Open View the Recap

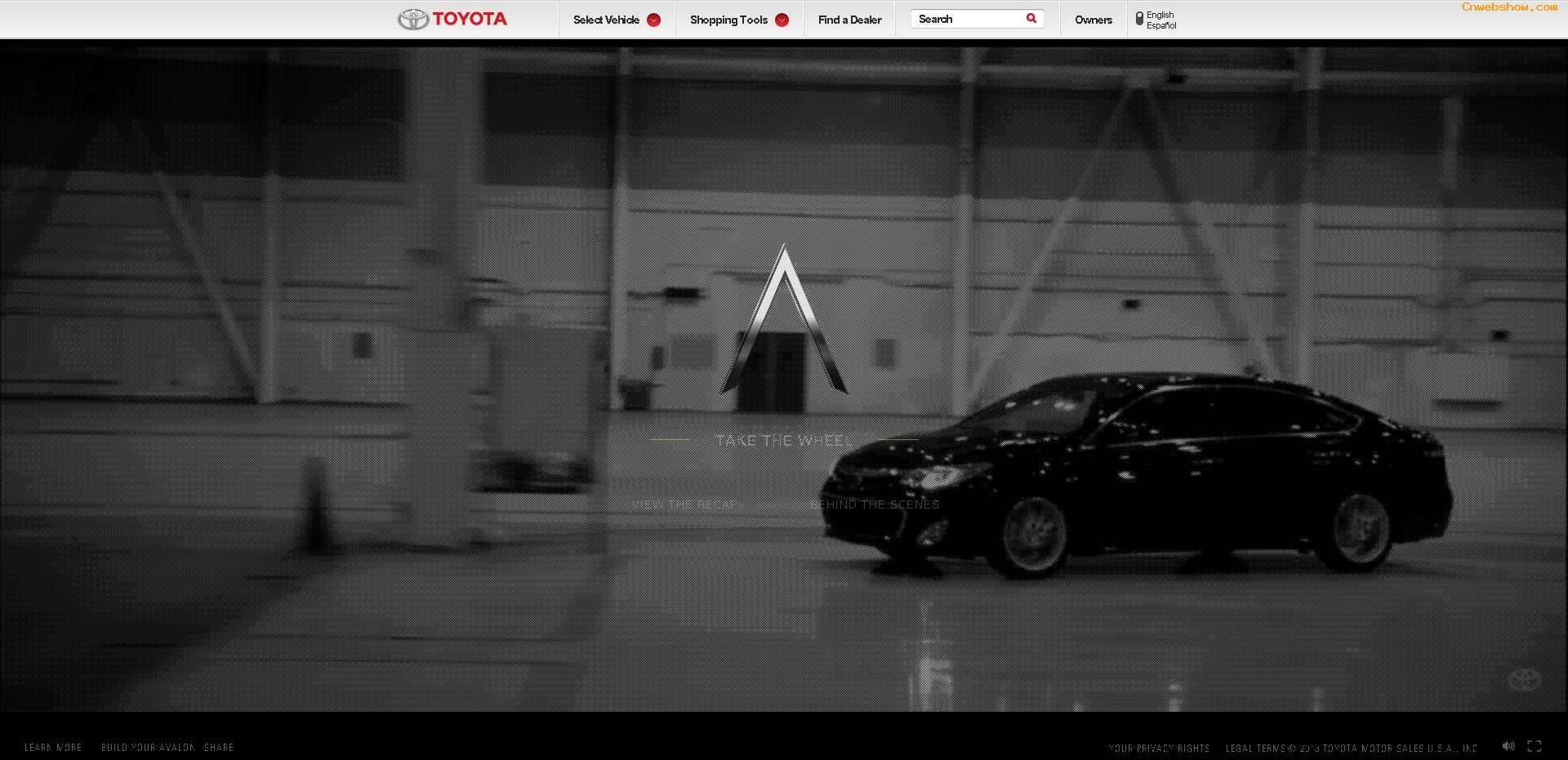point(684,504)
